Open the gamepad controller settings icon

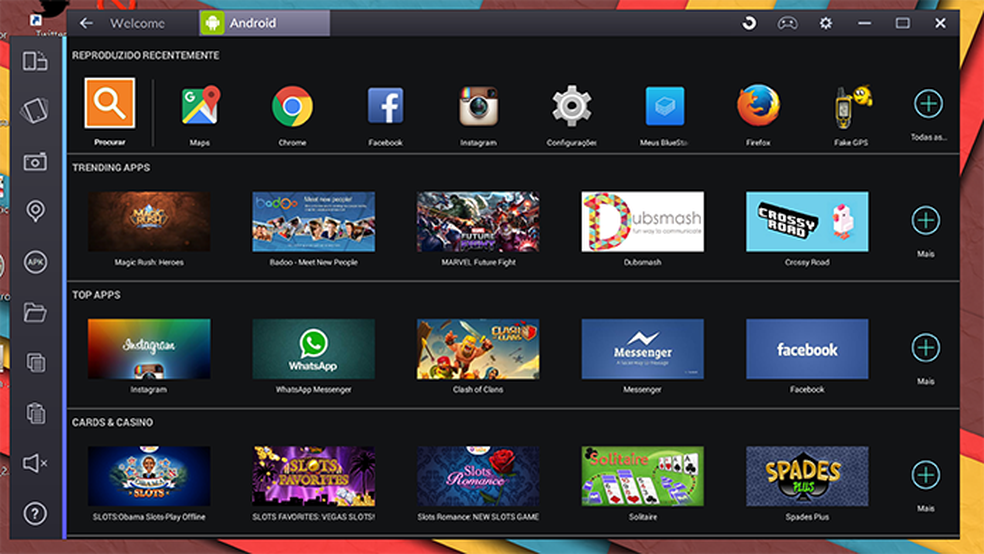coord(788,23)
